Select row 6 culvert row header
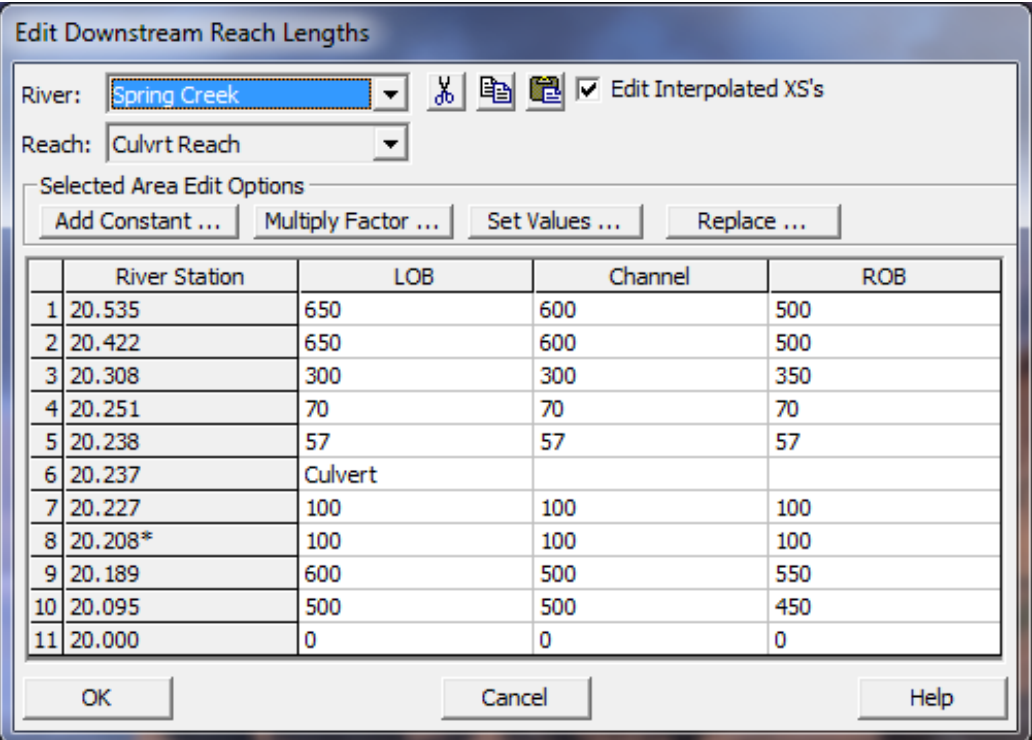 [47, 475]
